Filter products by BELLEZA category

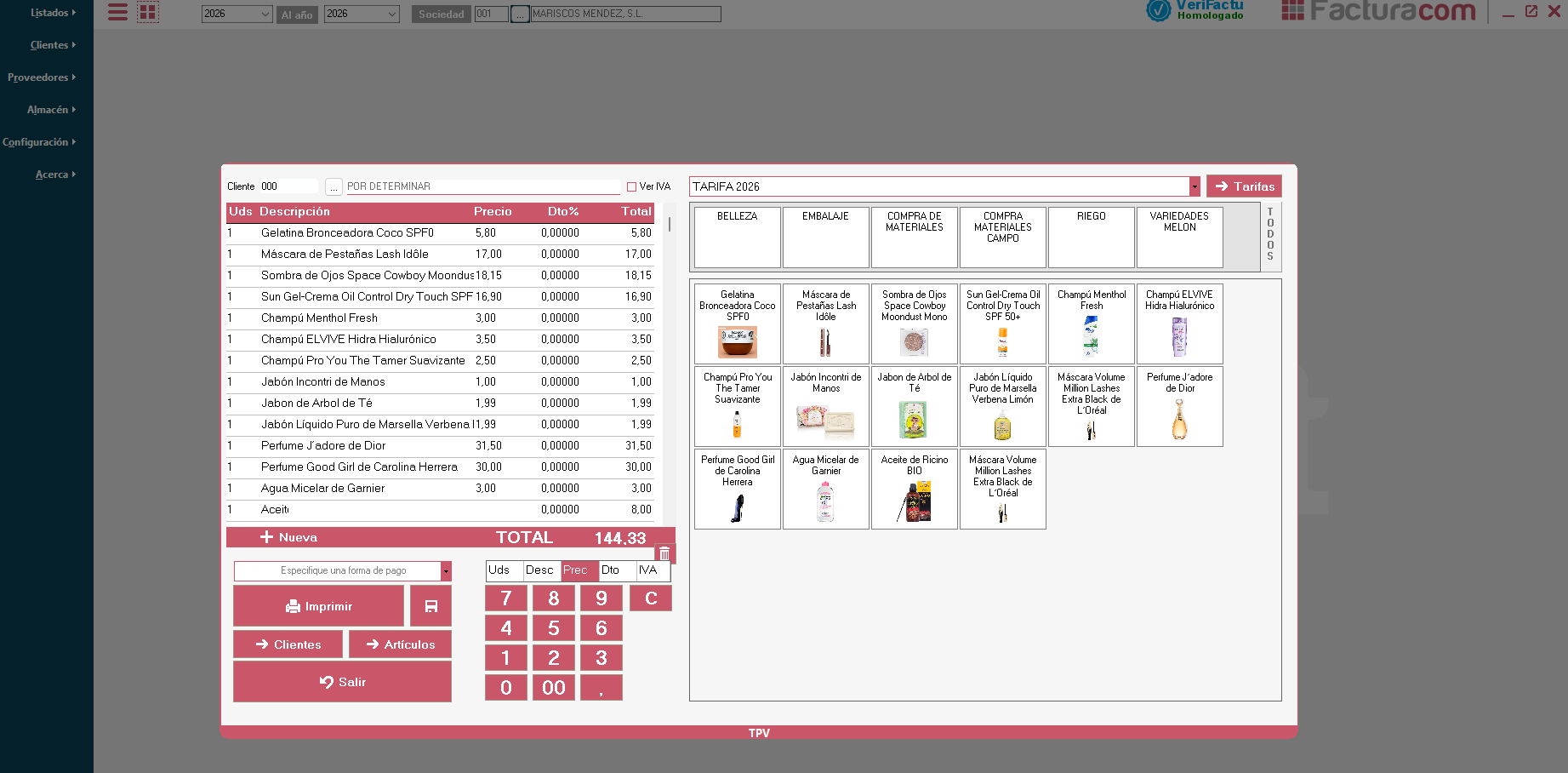738,238
